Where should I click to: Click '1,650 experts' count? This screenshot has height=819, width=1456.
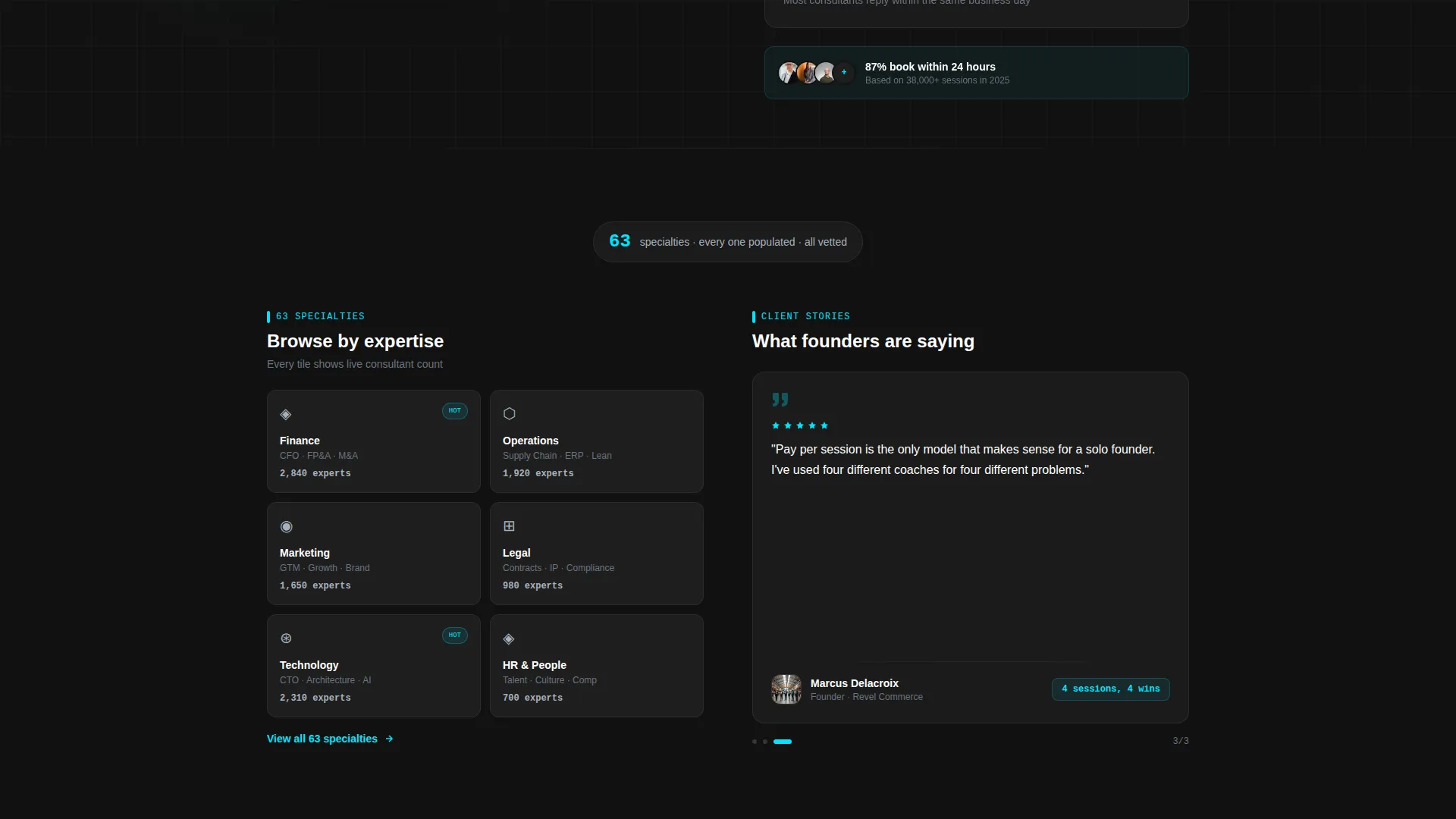[x=315, y=585]
